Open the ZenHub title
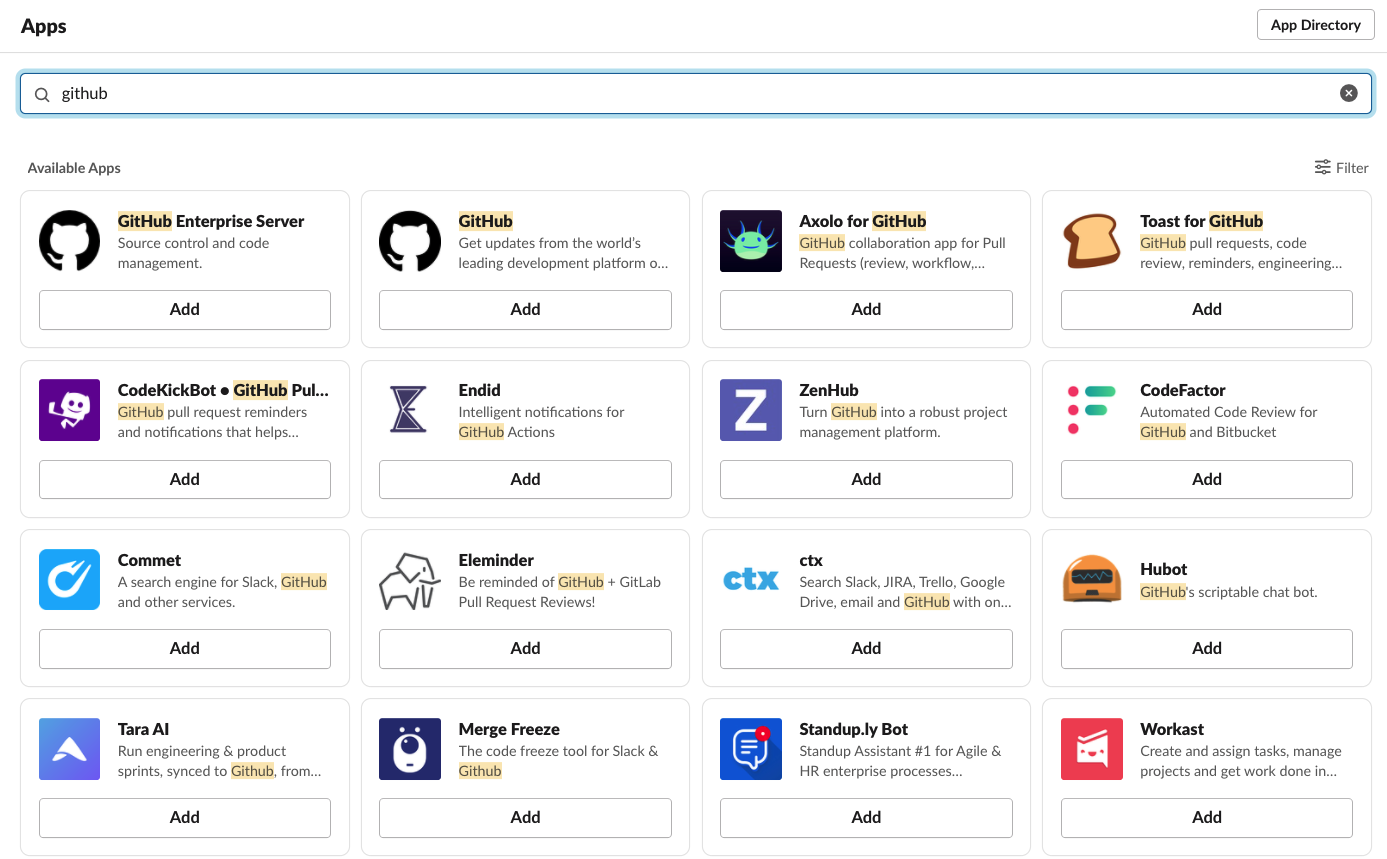Image resolution: width=1387 pixels, height=859 pixels. coord(829,390)
